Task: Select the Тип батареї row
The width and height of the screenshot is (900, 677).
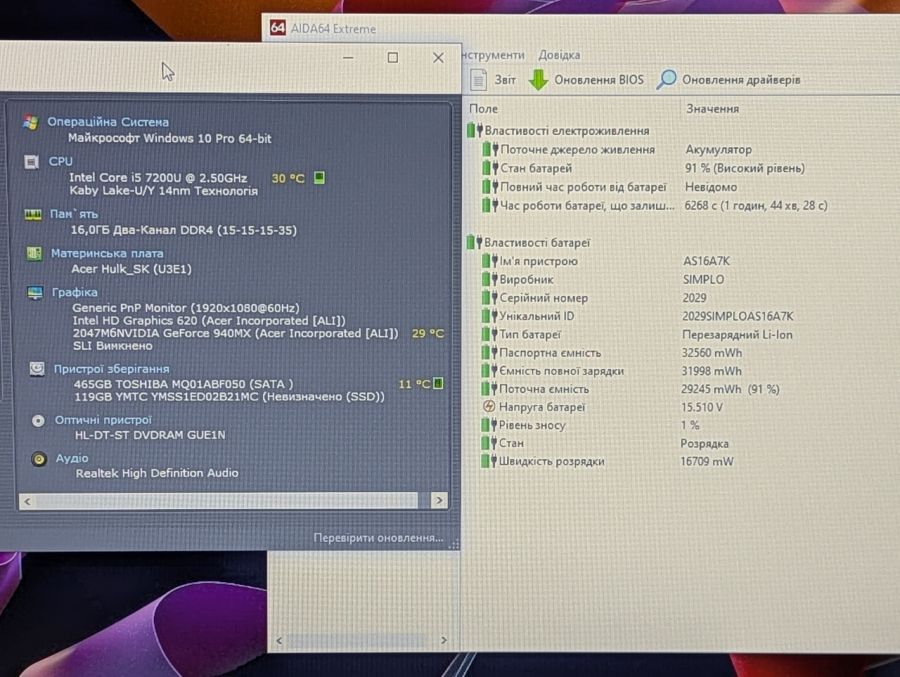Action: (637, 334)
